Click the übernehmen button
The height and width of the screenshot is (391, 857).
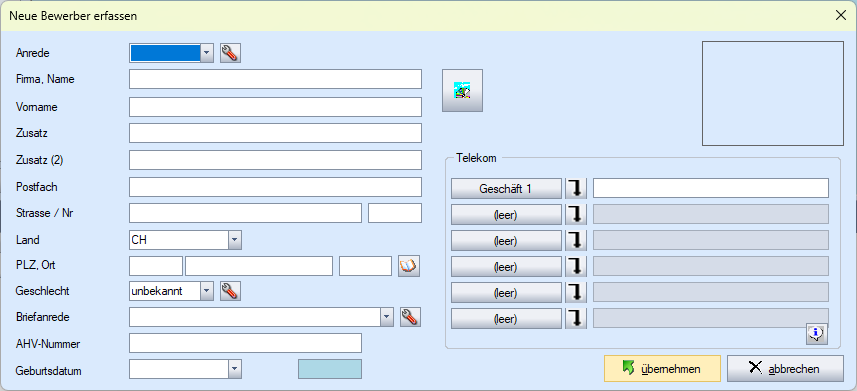pyautogui.click(x=662, y=369)
